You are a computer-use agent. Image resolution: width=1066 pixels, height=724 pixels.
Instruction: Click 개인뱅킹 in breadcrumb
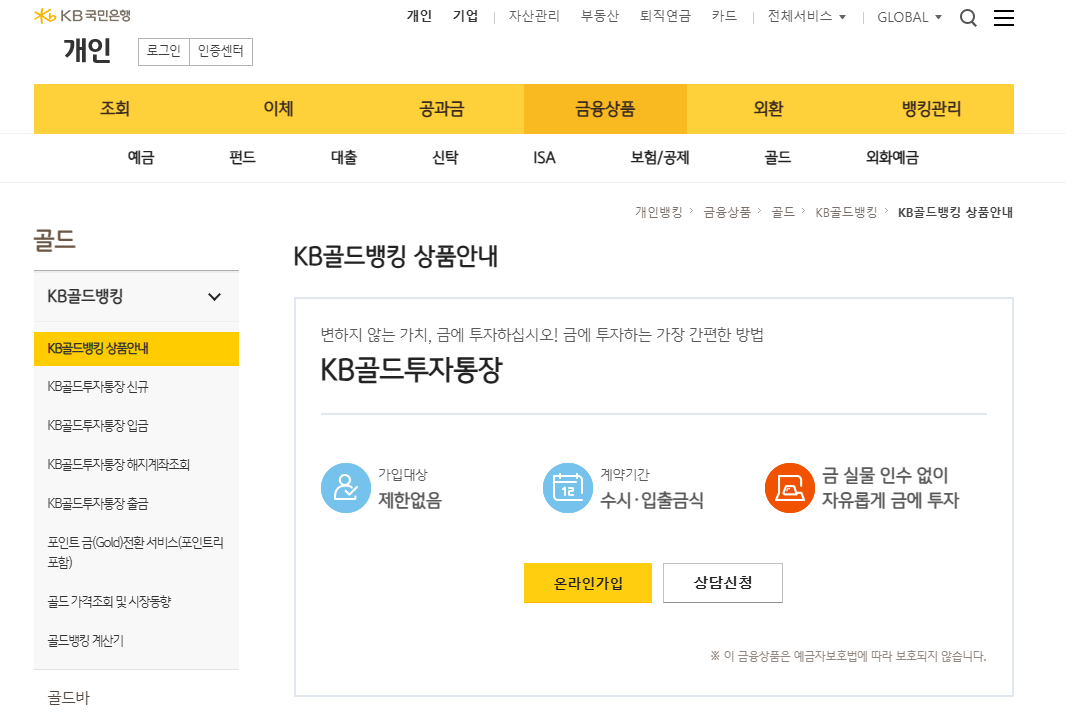(659, 212)
